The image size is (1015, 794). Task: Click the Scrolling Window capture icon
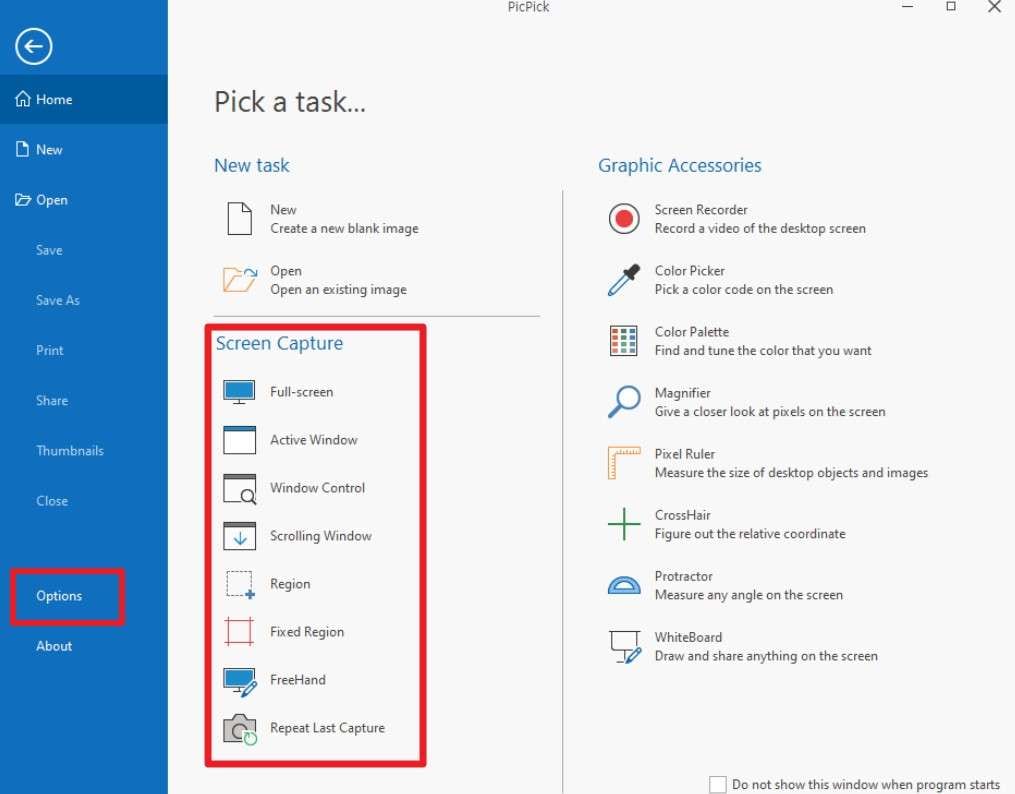tap(240, 536)
